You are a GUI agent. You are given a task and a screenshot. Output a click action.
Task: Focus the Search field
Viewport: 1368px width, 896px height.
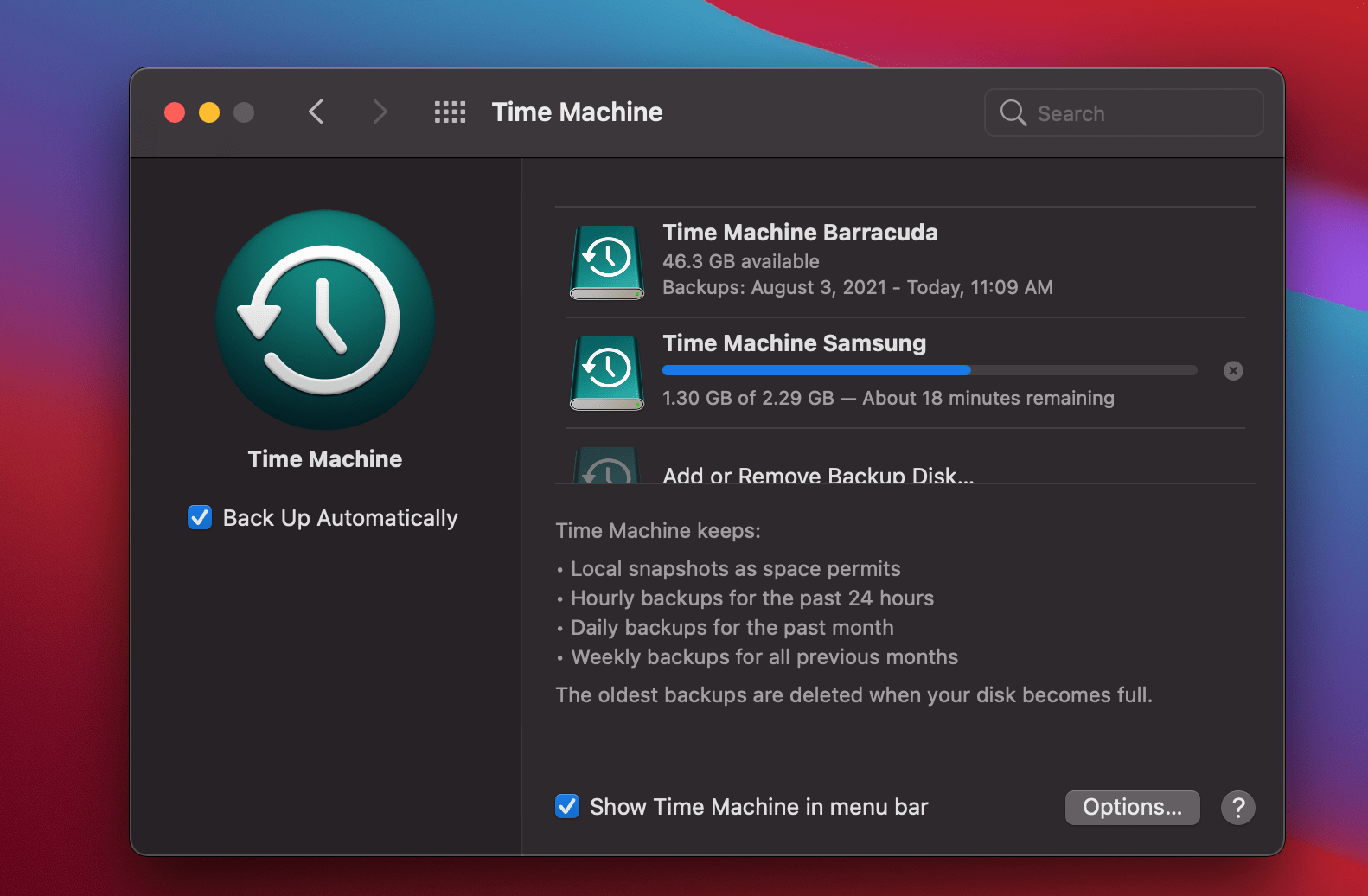(1123, 112)
